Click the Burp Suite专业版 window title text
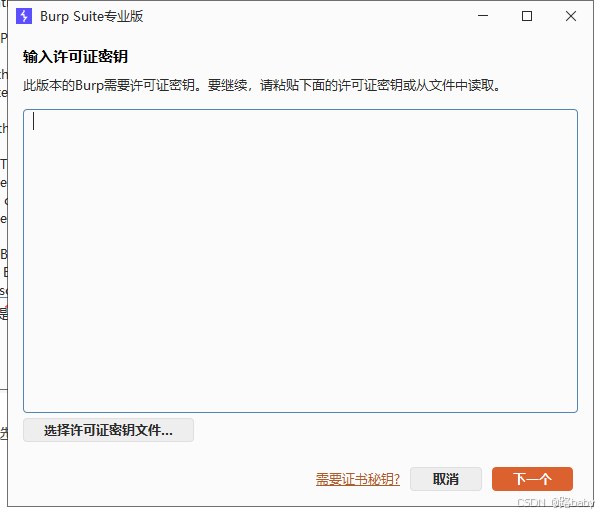Viewport: 601px width, 514px height. coord(92,16)
